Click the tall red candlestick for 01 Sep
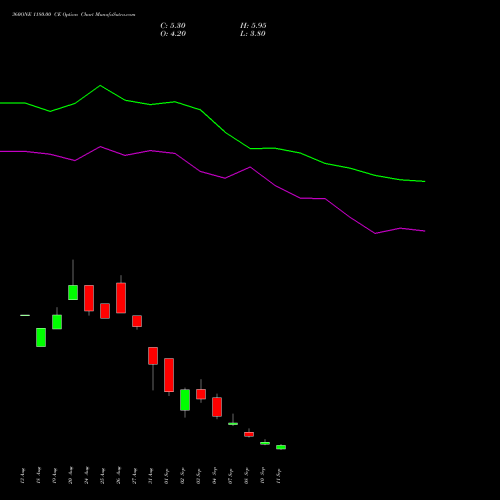The width and height of the screenshot is (500, 500). click(x=169, y=375)
